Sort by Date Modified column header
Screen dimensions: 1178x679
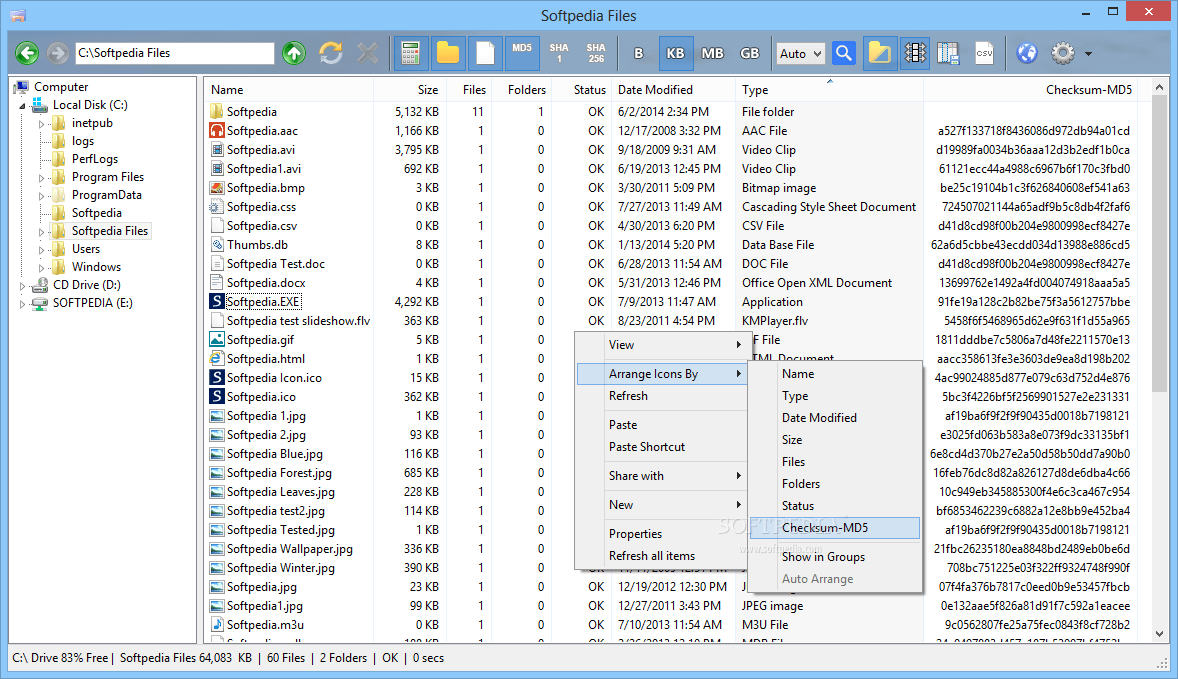[x=673, y=89]
